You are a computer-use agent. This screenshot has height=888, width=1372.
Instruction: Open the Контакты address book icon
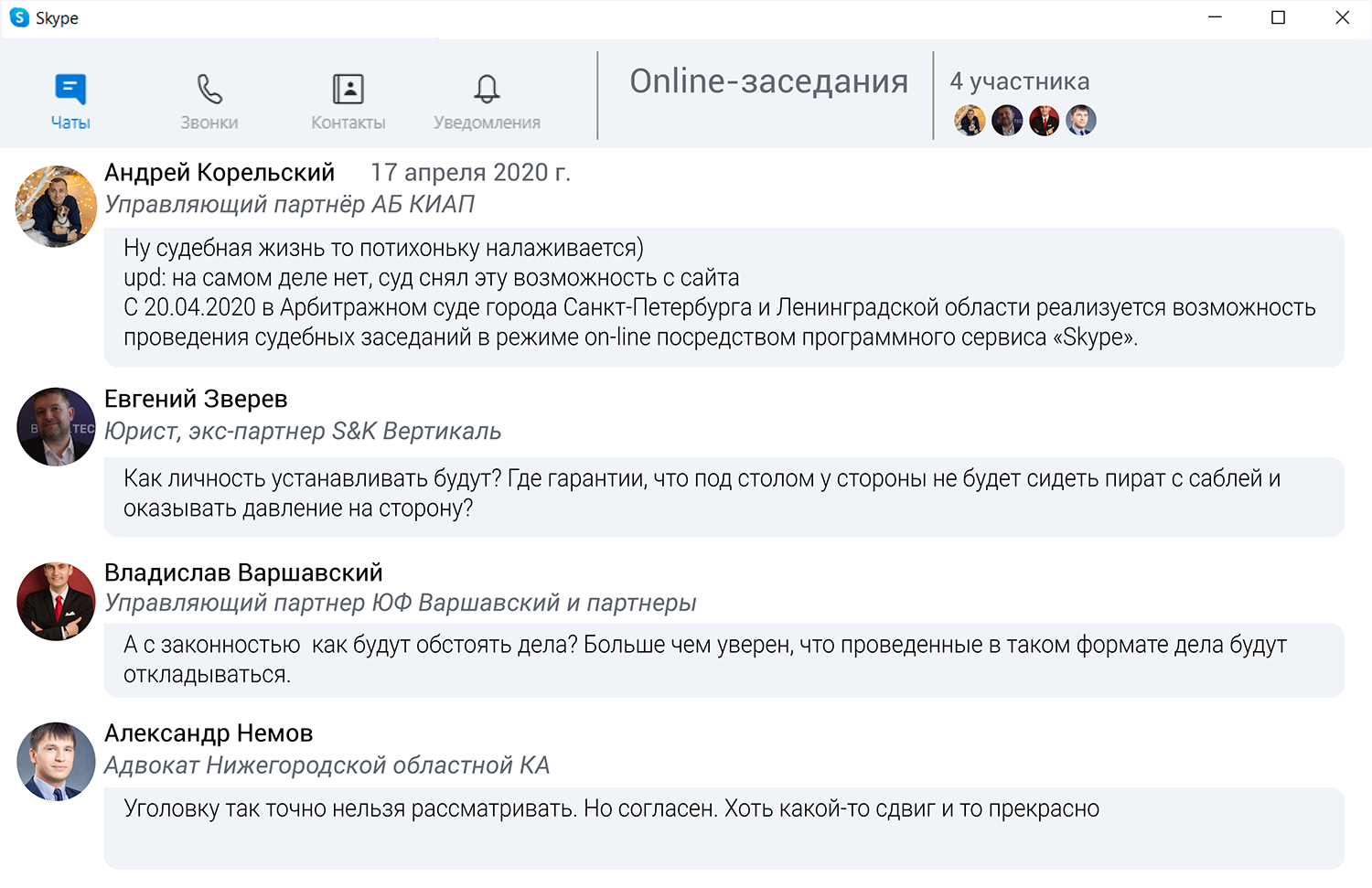coord(348,90)
